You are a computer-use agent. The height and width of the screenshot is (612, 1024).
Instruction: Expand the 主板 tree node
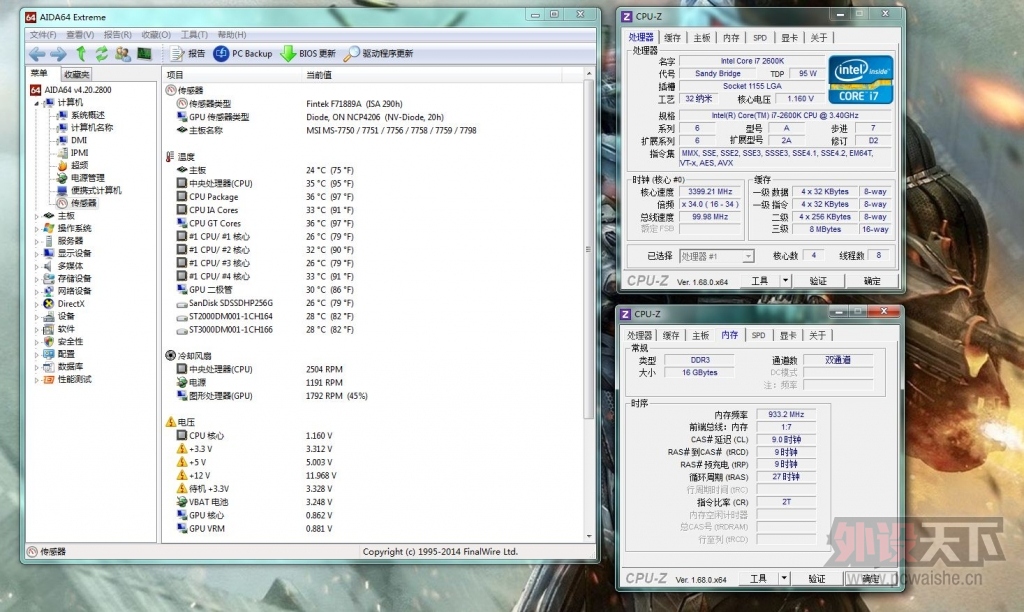pyautogui.click(x=37, y=216)
